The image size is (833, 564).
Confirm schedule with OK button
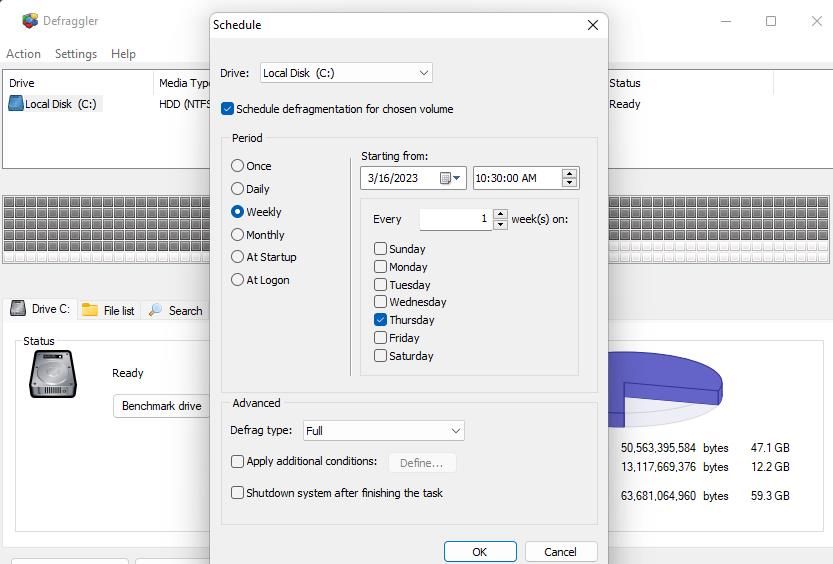pos(480,552)
